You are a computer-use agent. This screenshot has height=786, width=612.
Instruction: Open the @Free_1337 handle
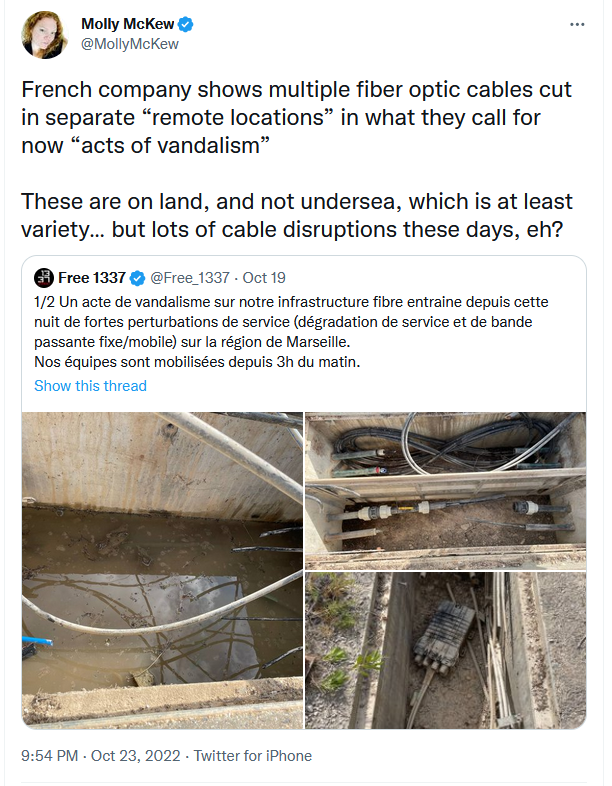188,277
